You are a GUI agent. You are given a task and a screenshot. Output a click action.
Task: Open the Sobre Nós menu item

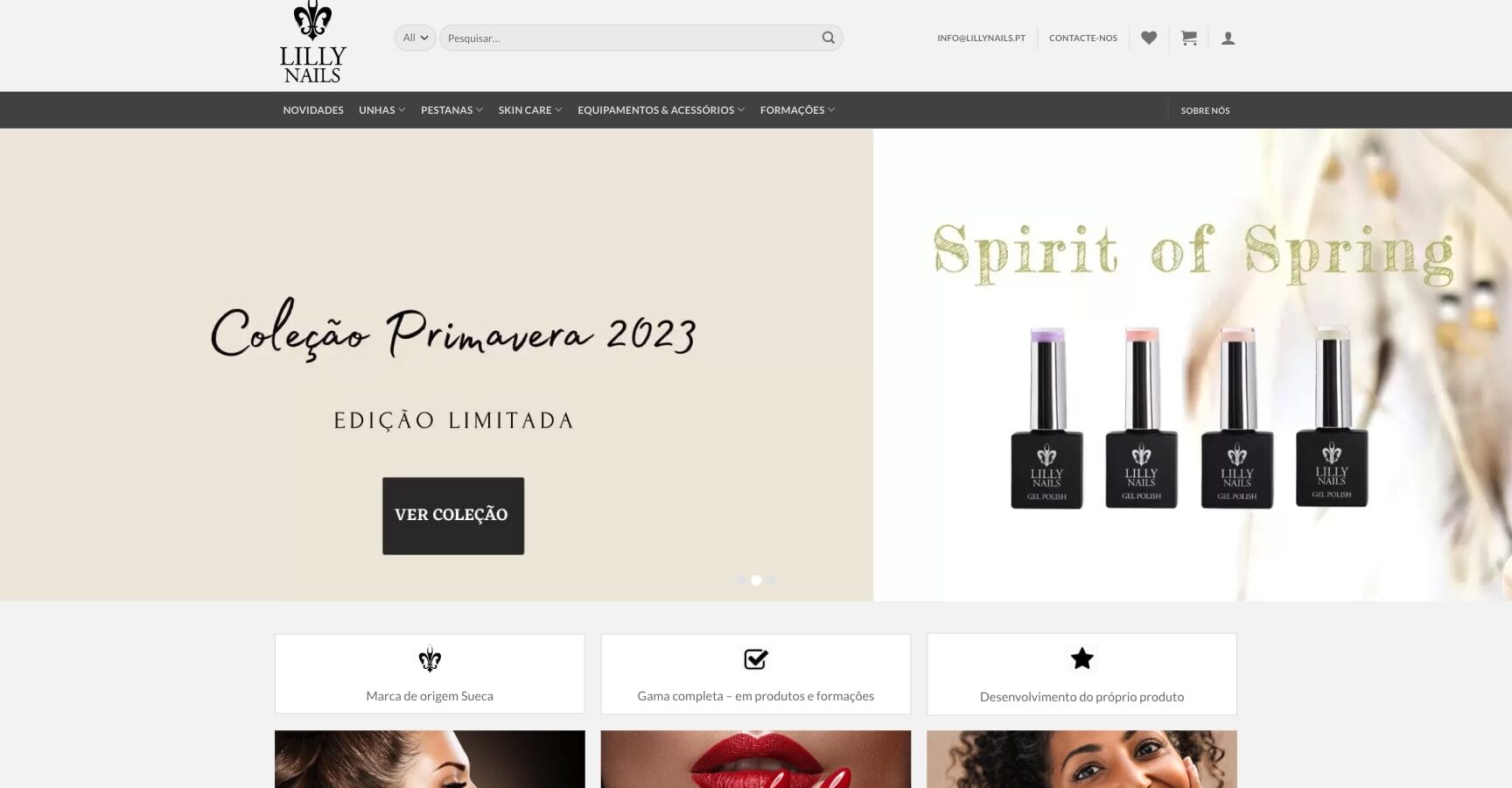1205,110
